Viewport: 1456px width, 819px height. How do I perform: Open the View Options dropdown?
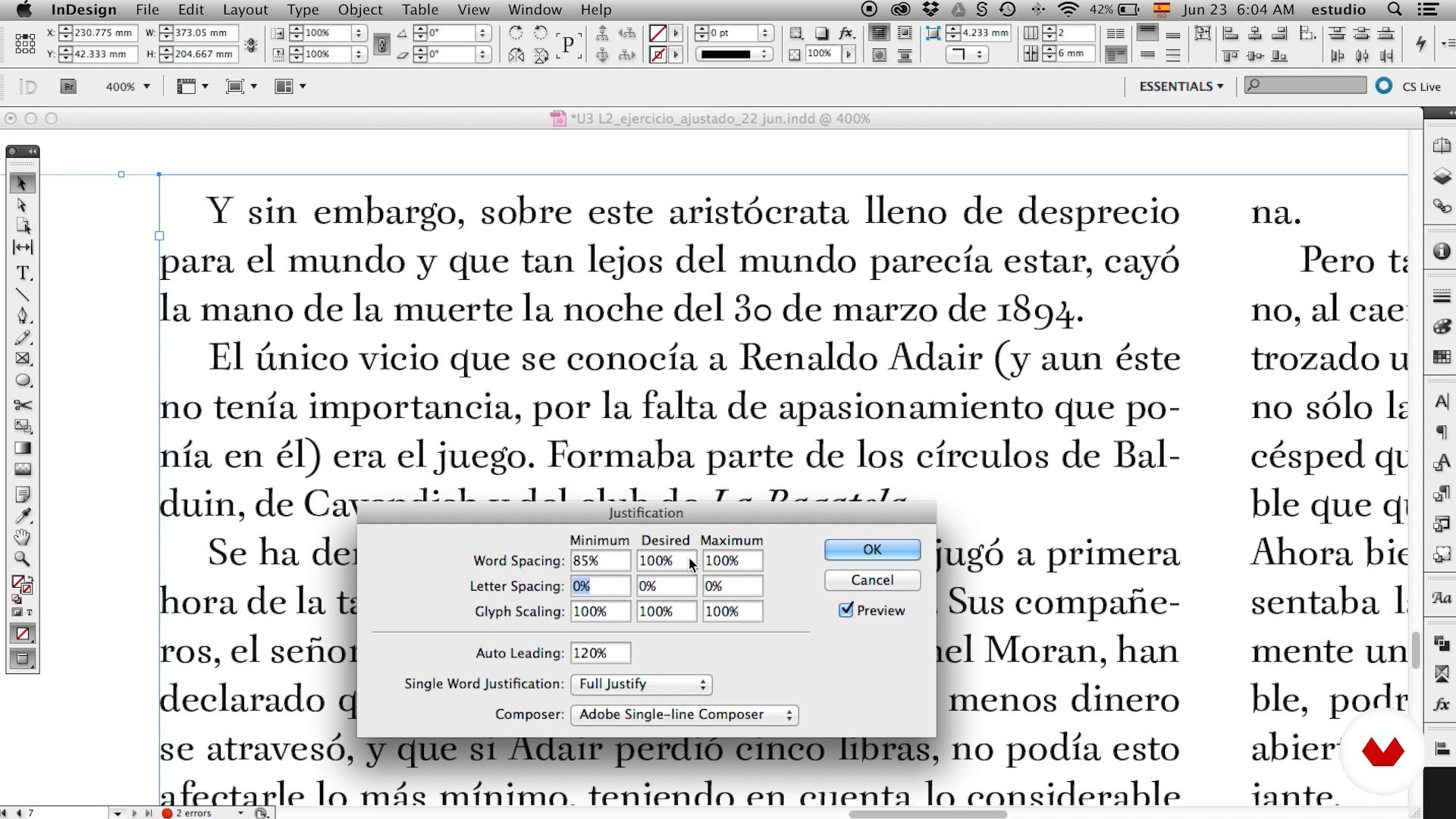pos(192,86)
